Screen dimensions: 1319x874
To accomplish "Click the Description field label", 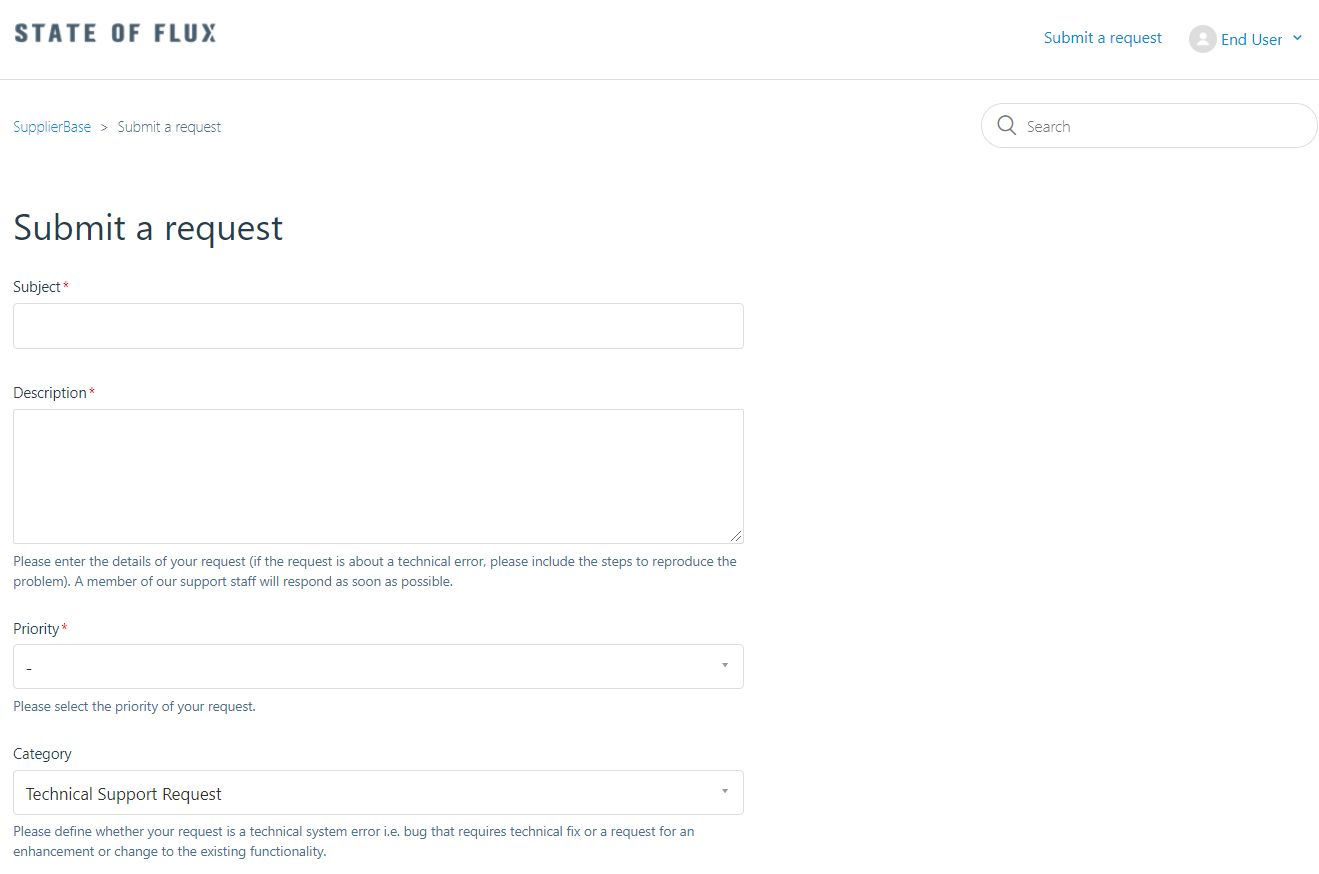I will coord(50,393).
